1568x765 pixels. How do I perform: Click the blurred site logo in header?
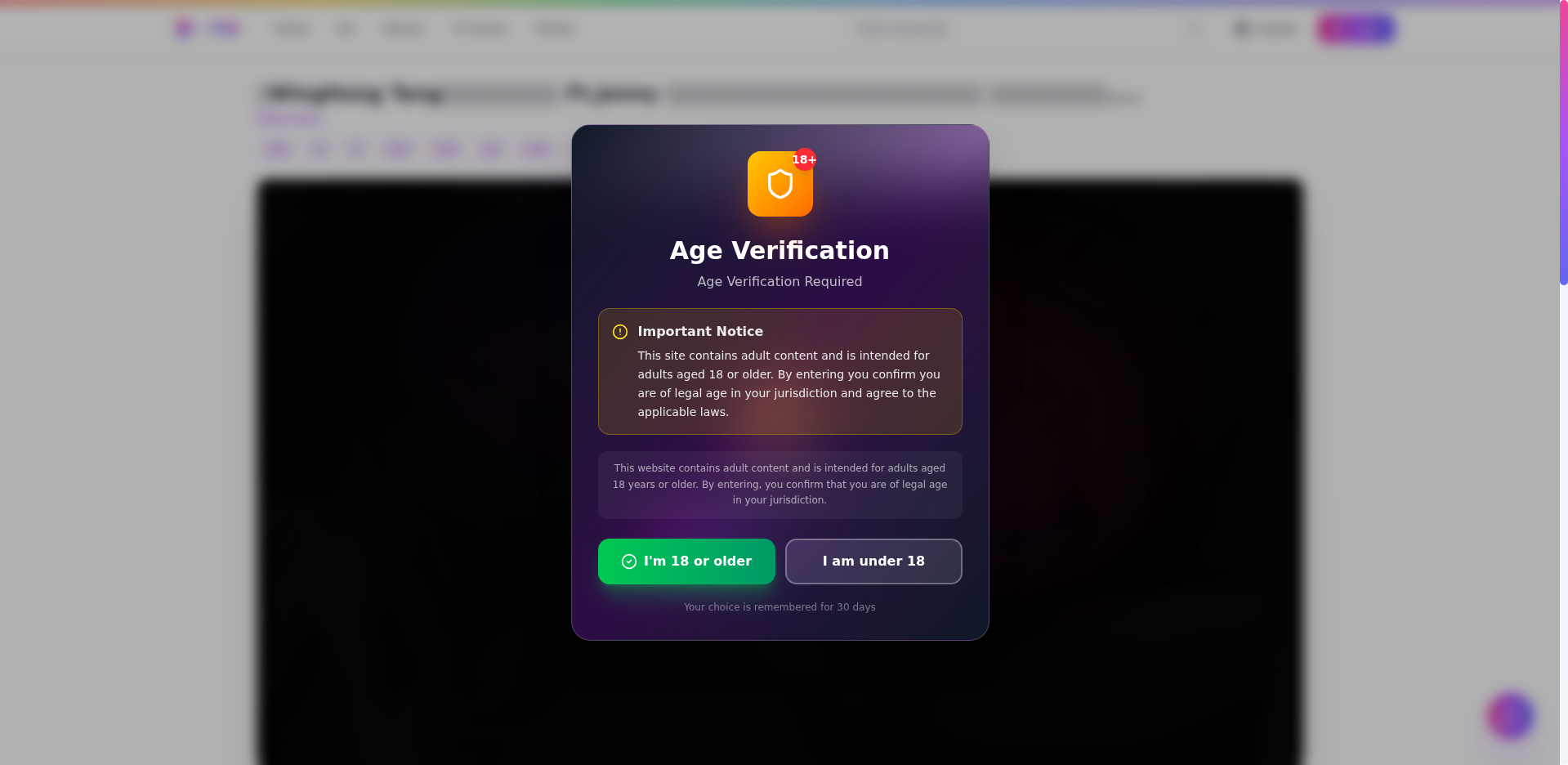click(x=207, y=29)
